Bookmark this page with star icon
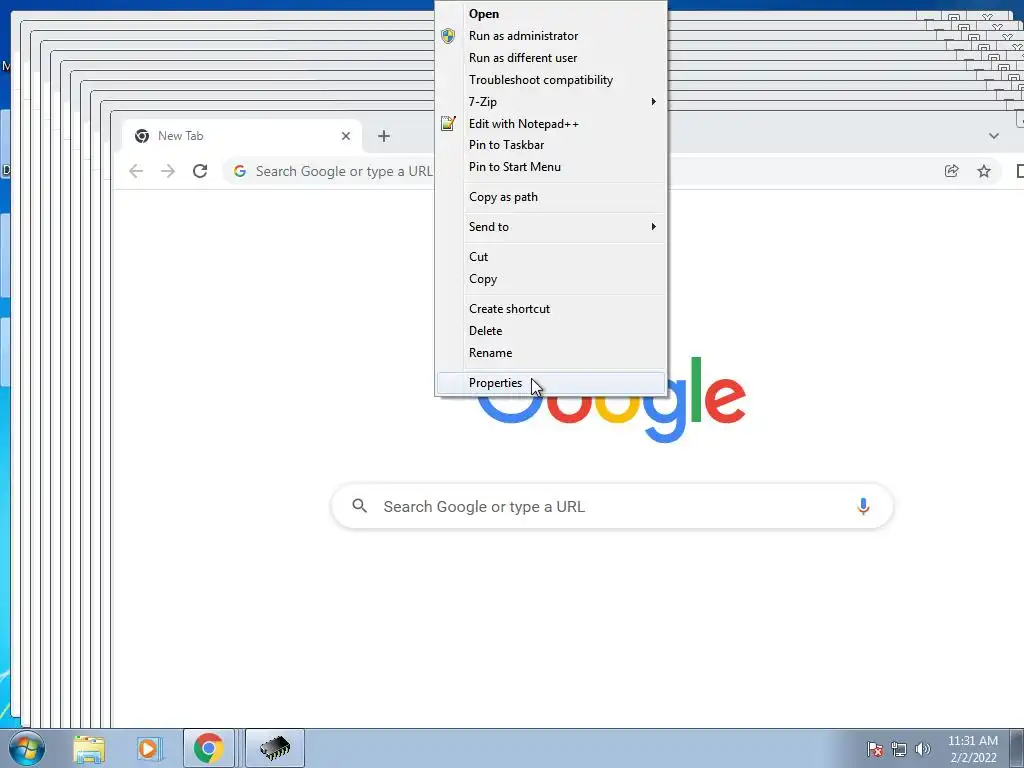 pos(984,171)
